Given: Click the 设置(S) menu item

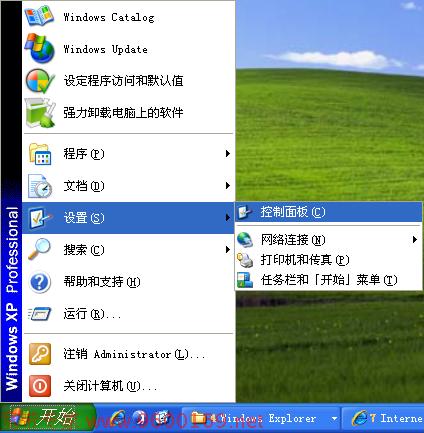Looking at the screenshot, I should pyautogui.click(x=128, y=218).
